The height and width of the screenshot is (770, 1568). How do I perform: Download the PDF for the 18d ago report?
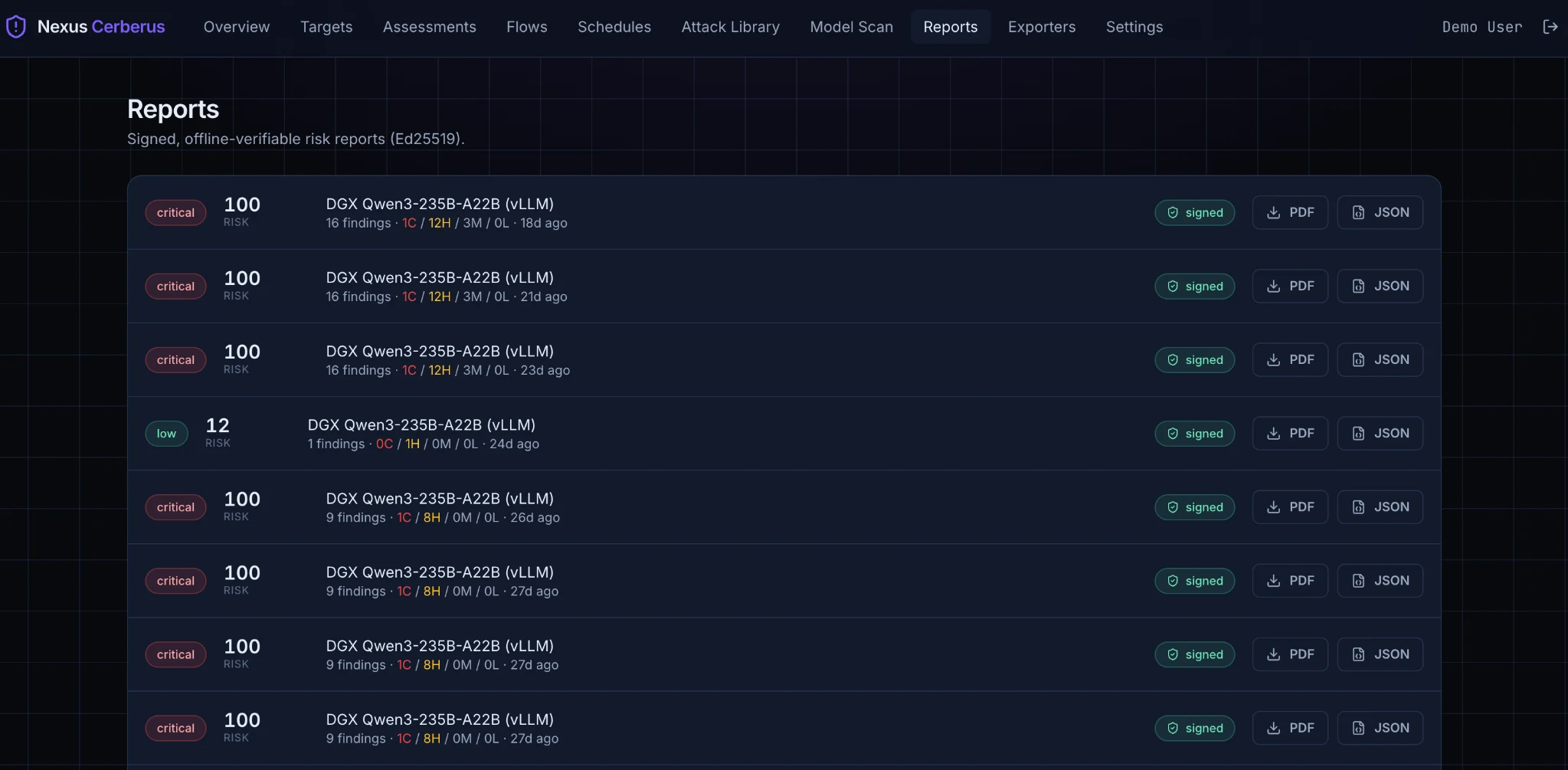(x=1290, y=212)
